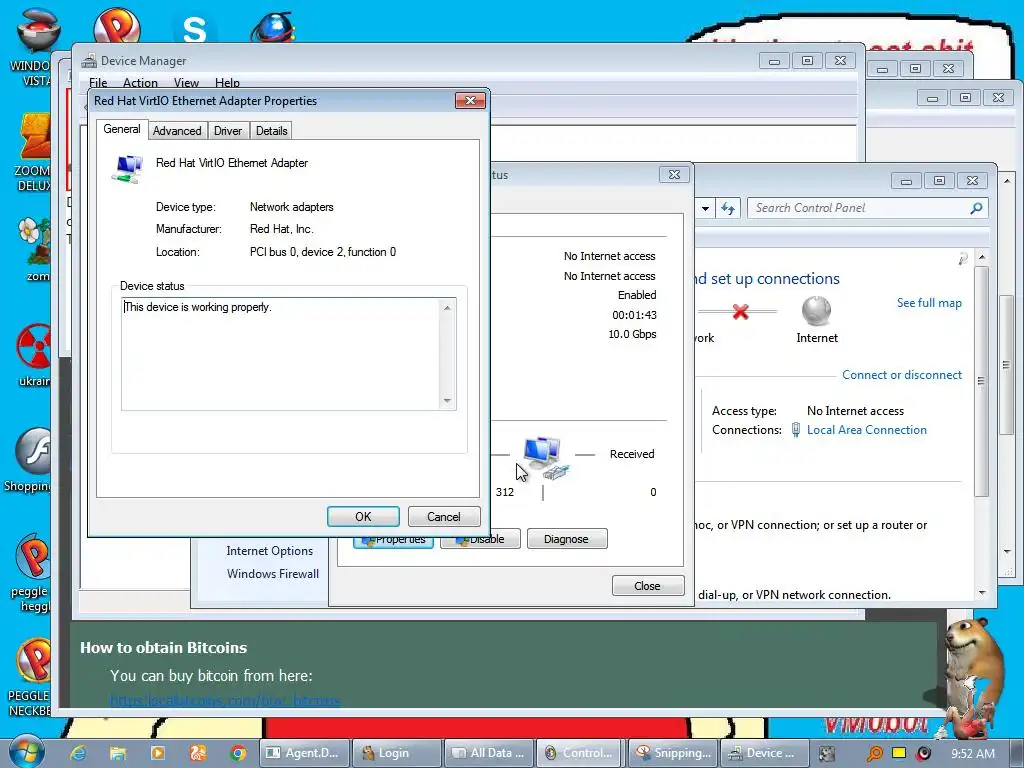This screenshot has width=1024, height=768.
Task: Switch to the Agent.D... taskbar window
Action: pyautogui.click(x=304, y=753)
